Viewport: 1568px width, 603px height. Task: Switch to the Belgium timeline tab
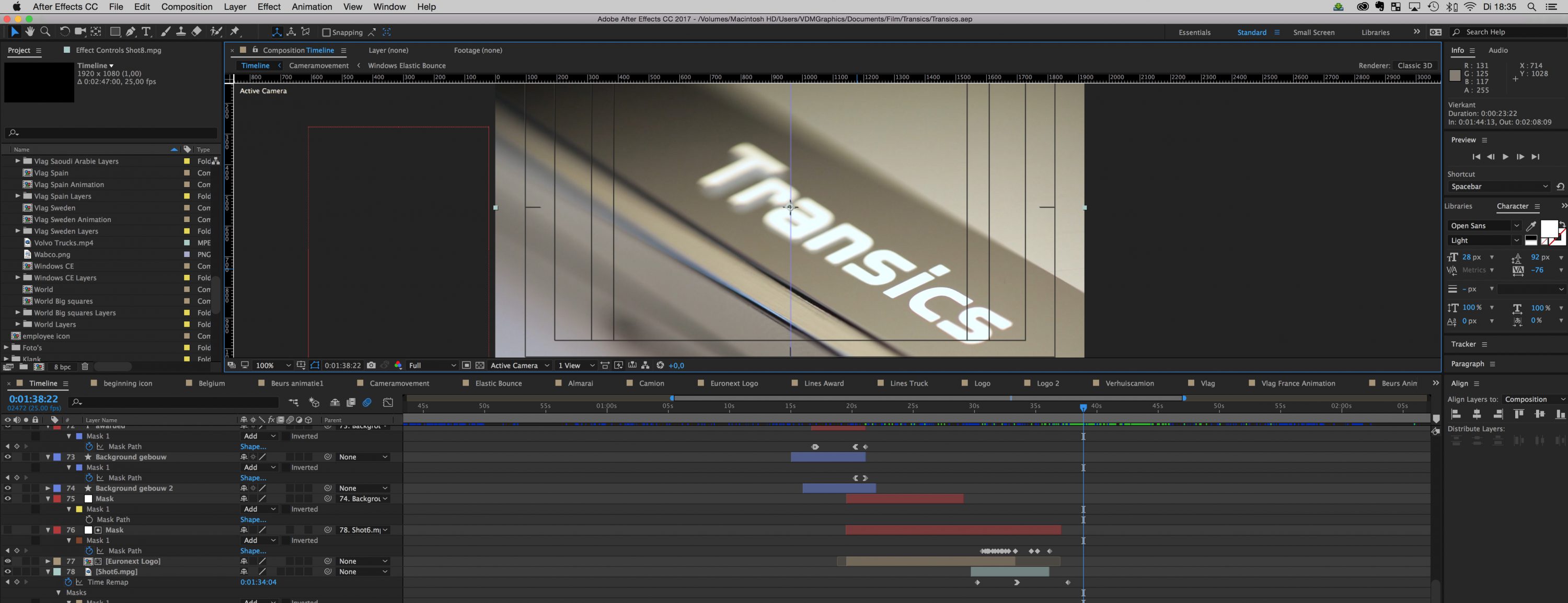(x=211, y=384)
